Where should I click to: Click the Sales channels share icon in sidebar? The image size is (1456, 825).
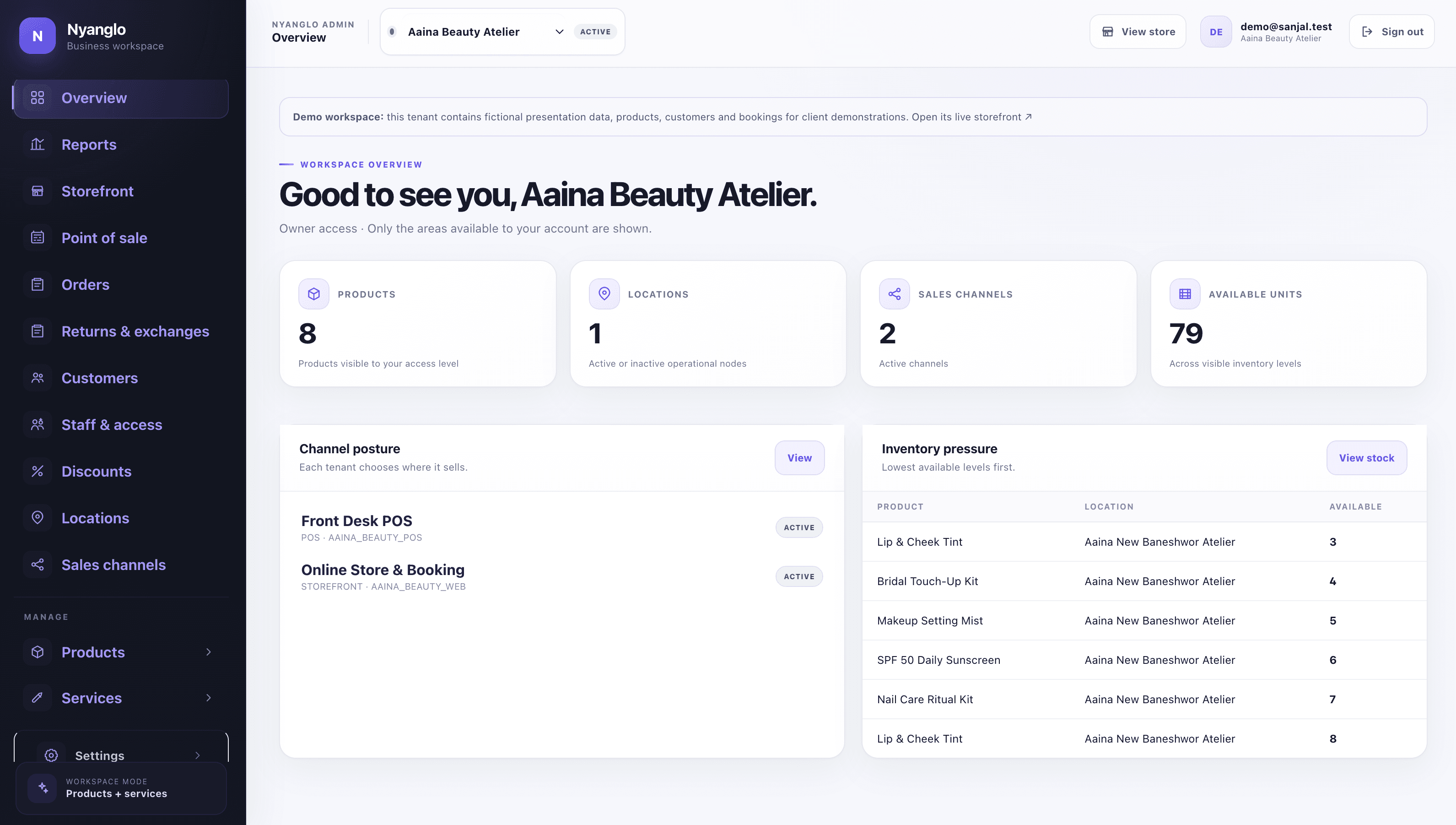click(x=38, y=565)
